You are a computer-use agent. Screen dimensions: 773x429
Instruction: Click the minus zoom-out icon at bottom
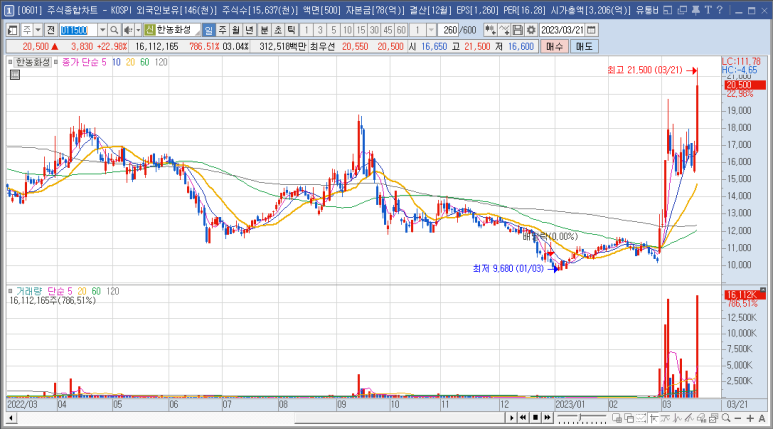click(x=738, y=418)
